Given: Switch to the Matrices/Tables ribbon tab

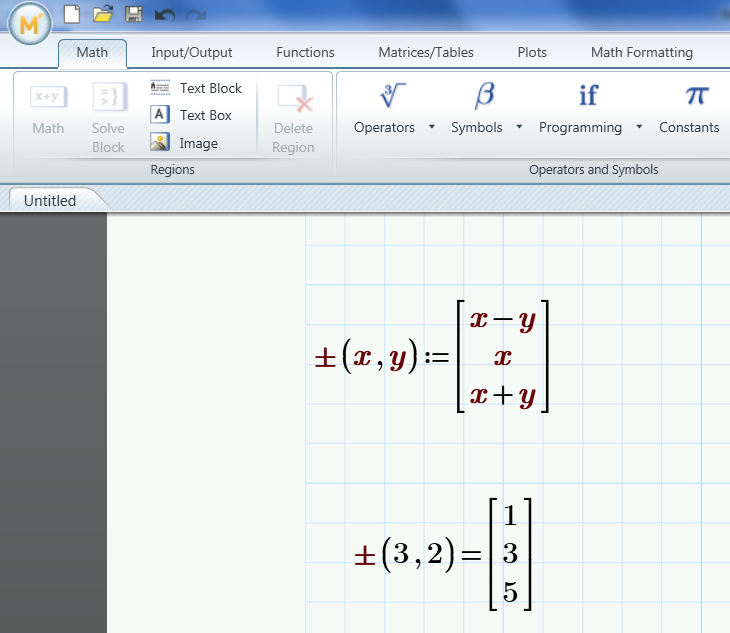Looking at the screenshot, I should [426, 52].
